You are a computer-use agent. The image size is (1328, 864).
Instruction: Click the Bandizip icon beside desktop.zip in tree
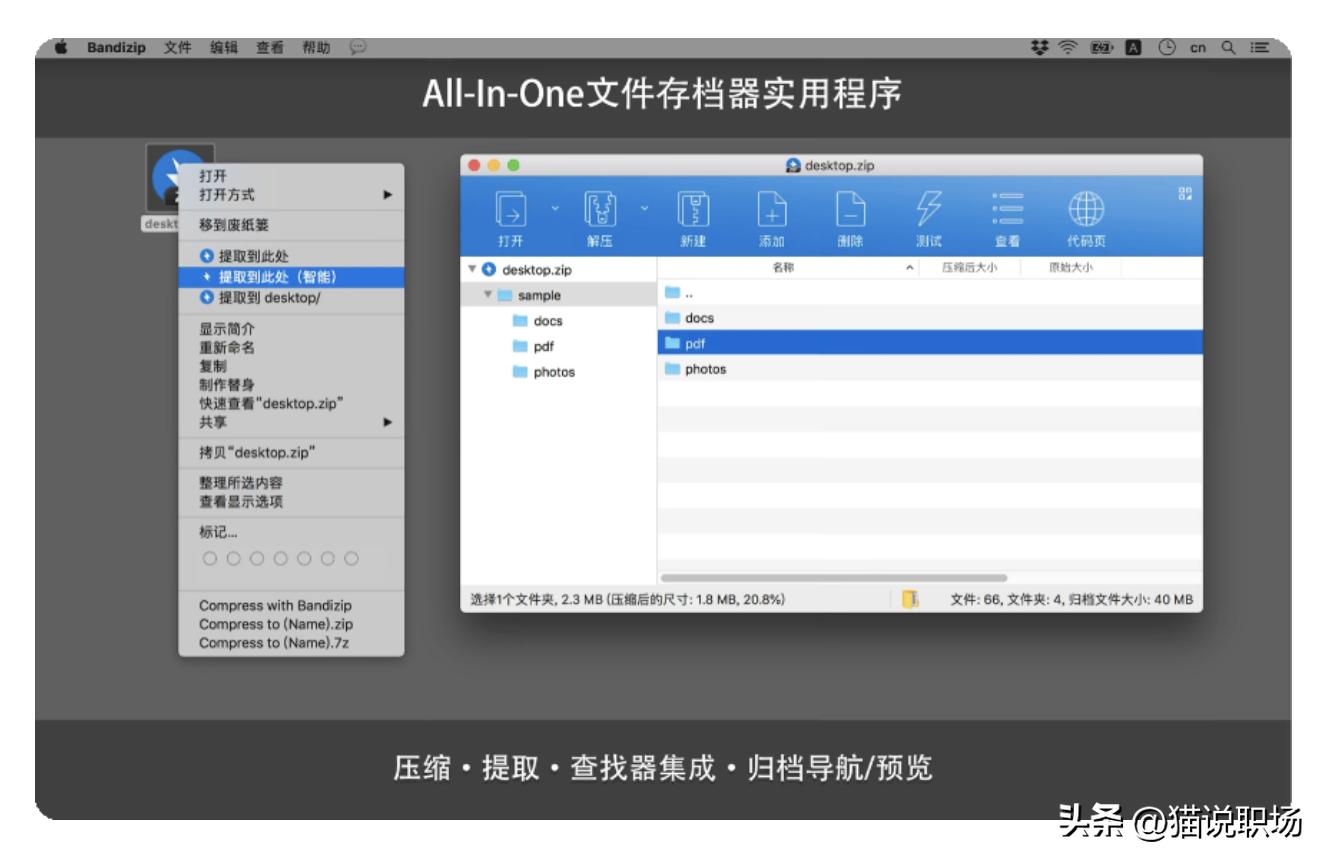pyautogui.click(x=488, y=269)
